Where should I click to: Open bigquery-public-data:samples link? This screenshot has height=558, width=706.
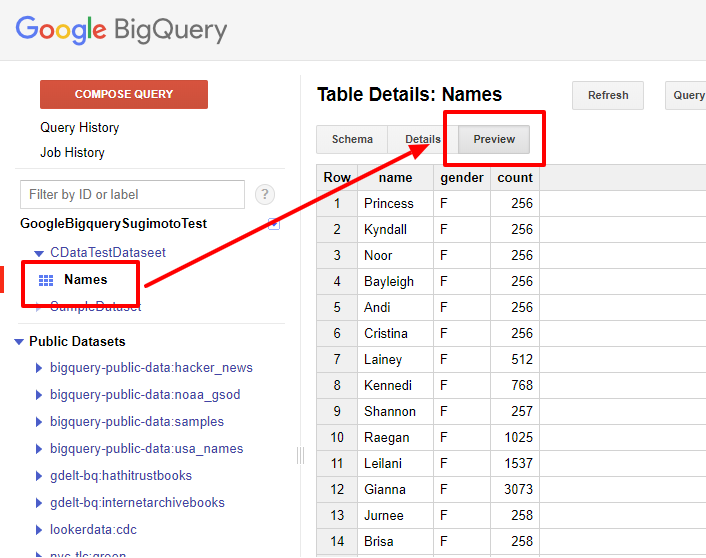pyautogui.click(x=137, y=422)
